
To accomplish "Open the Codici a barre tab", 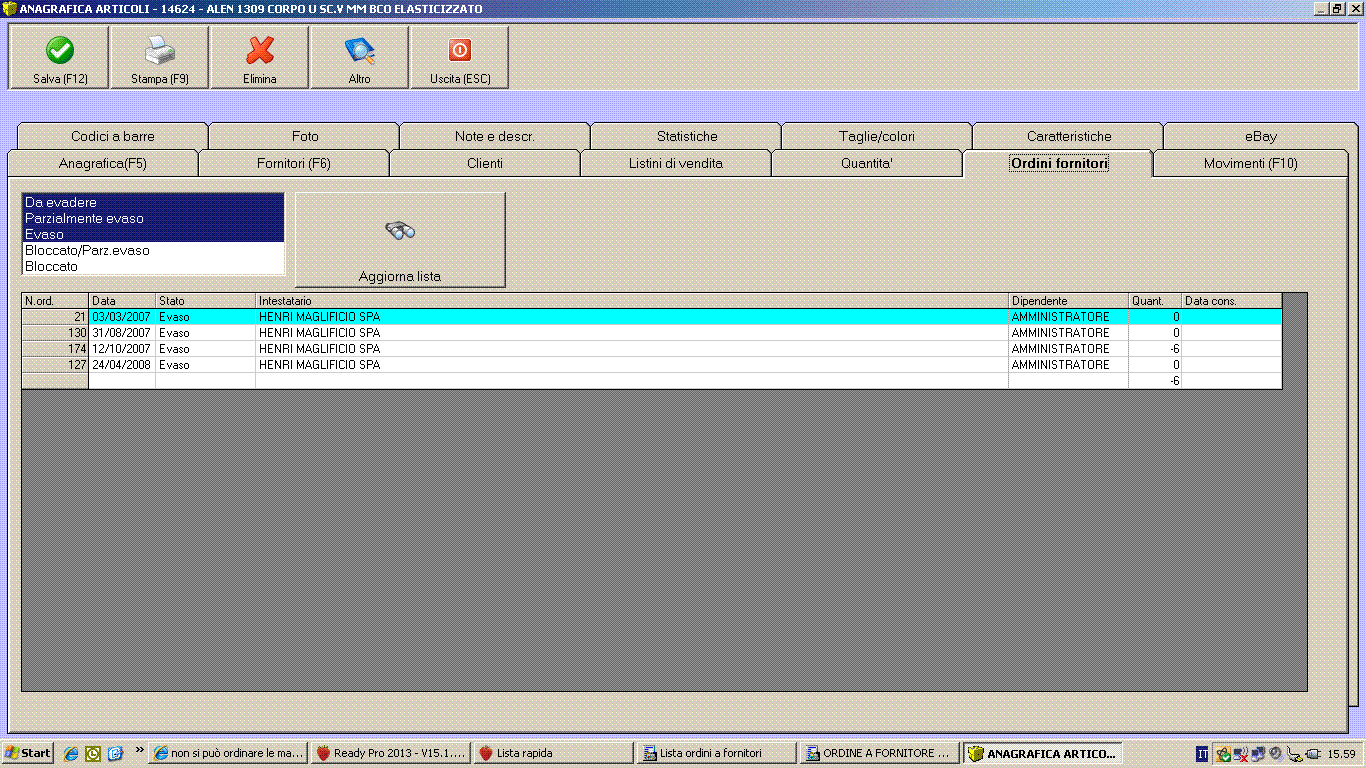I will point(113,136).
